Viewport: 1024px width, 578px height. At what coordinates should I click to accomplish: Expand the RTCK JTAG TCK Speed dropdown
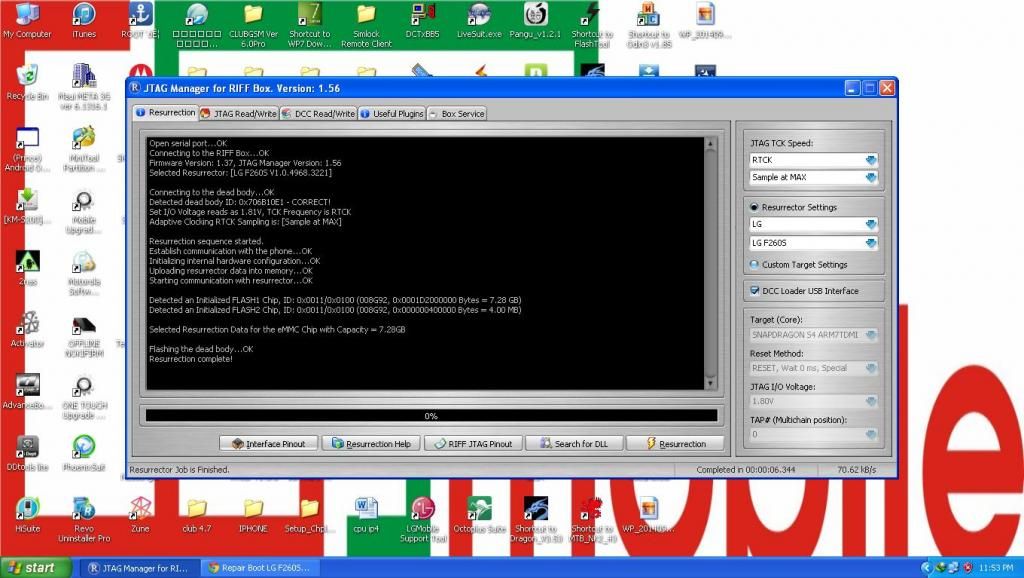[x=871, y=160]
